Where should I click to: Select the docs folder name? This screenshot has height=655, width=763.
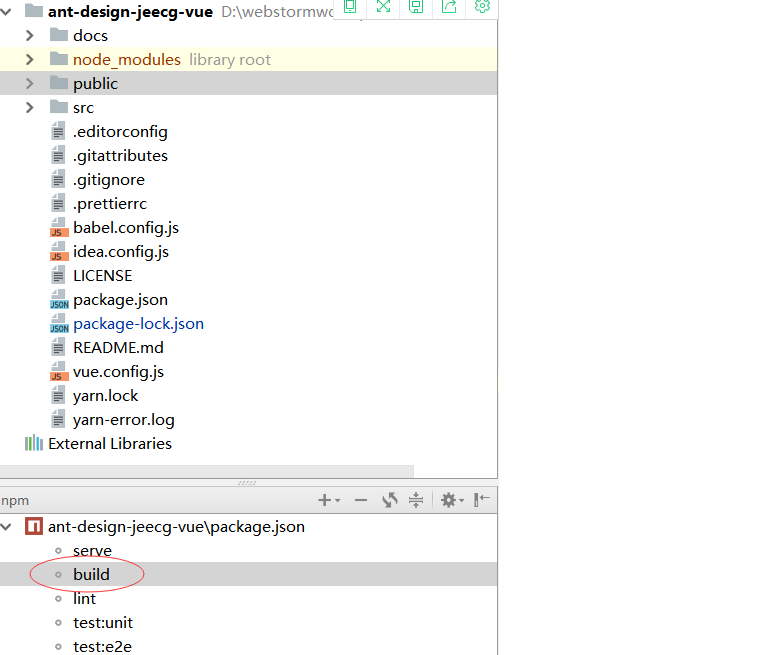click(x=91, y=36)
